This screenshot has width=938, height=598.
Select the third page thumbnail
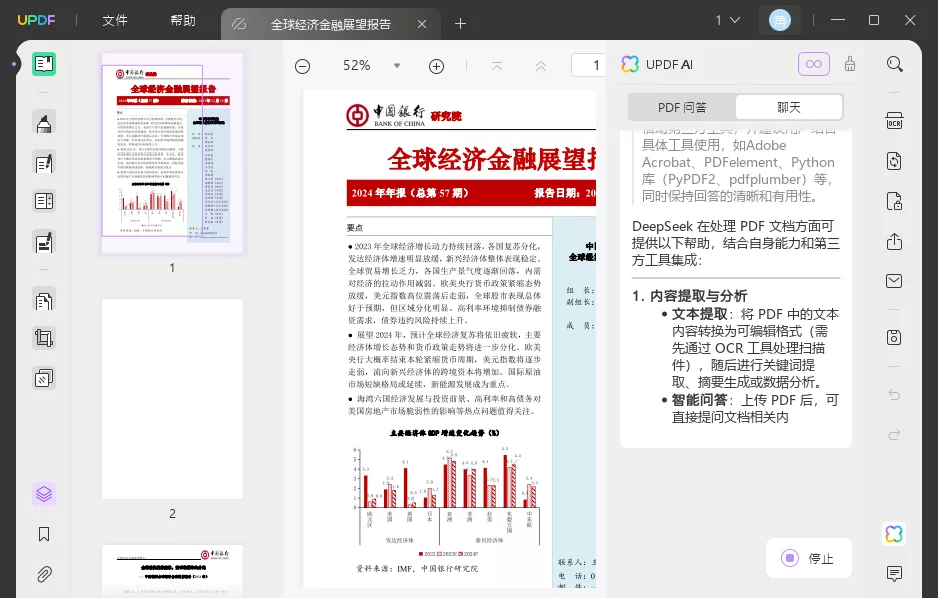tap(172, 570)
